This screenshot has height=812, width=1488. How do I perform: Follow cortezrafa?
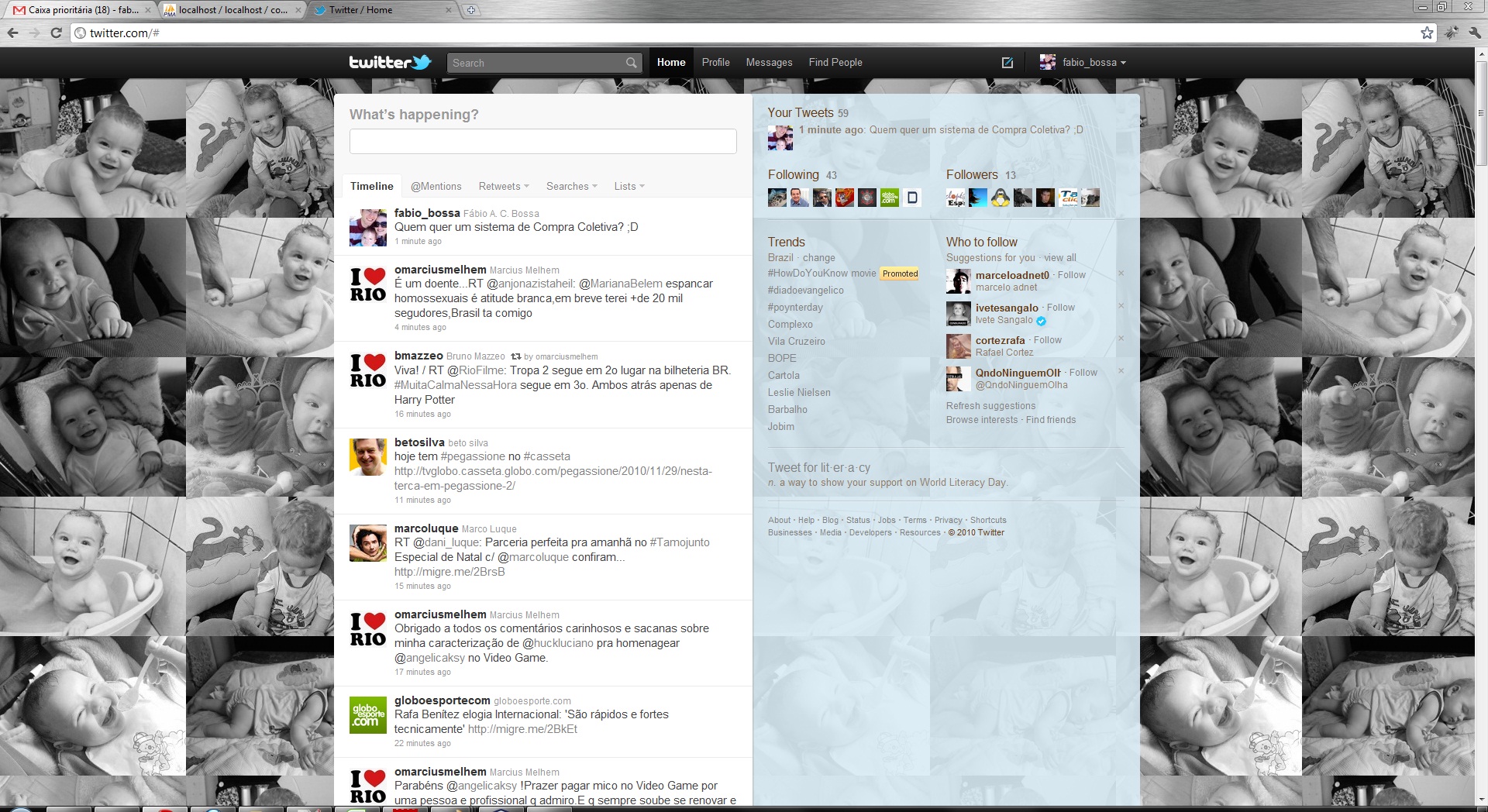click(x=1048, y=340)
